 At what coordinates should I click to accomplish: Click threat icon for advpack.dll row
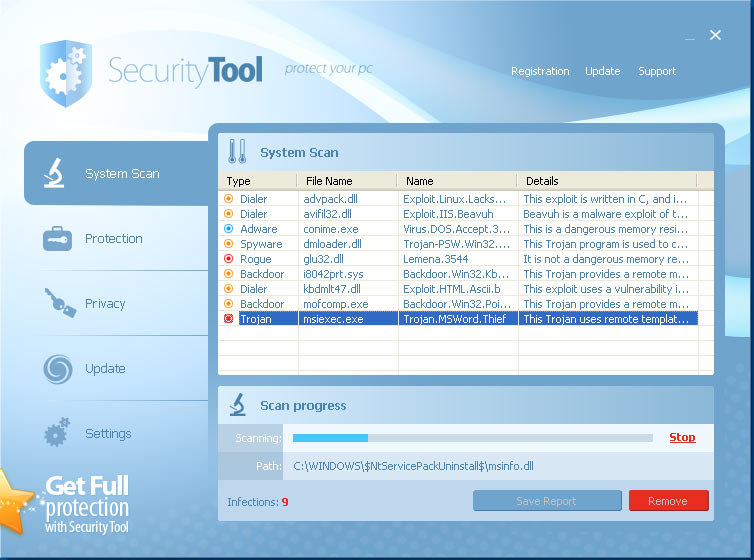[x=229, y=199]
